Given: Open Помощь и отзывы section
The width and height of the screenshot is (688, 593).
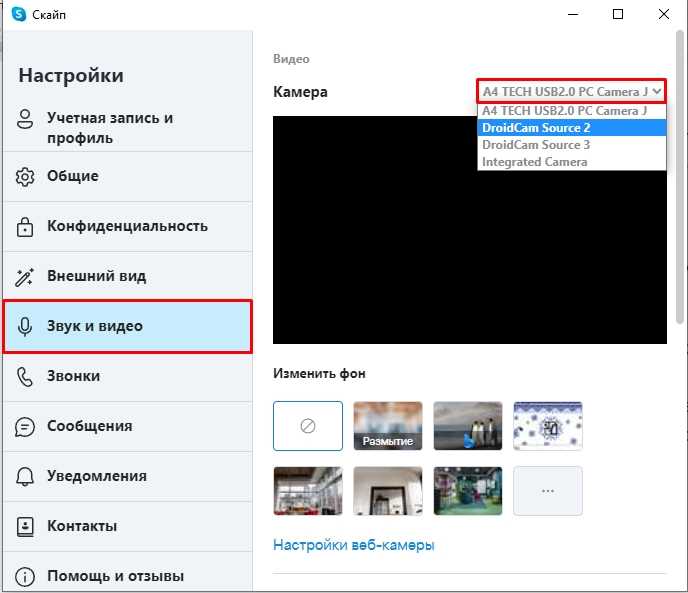Looking at the screenshot, I should click(x=128, y=572).
